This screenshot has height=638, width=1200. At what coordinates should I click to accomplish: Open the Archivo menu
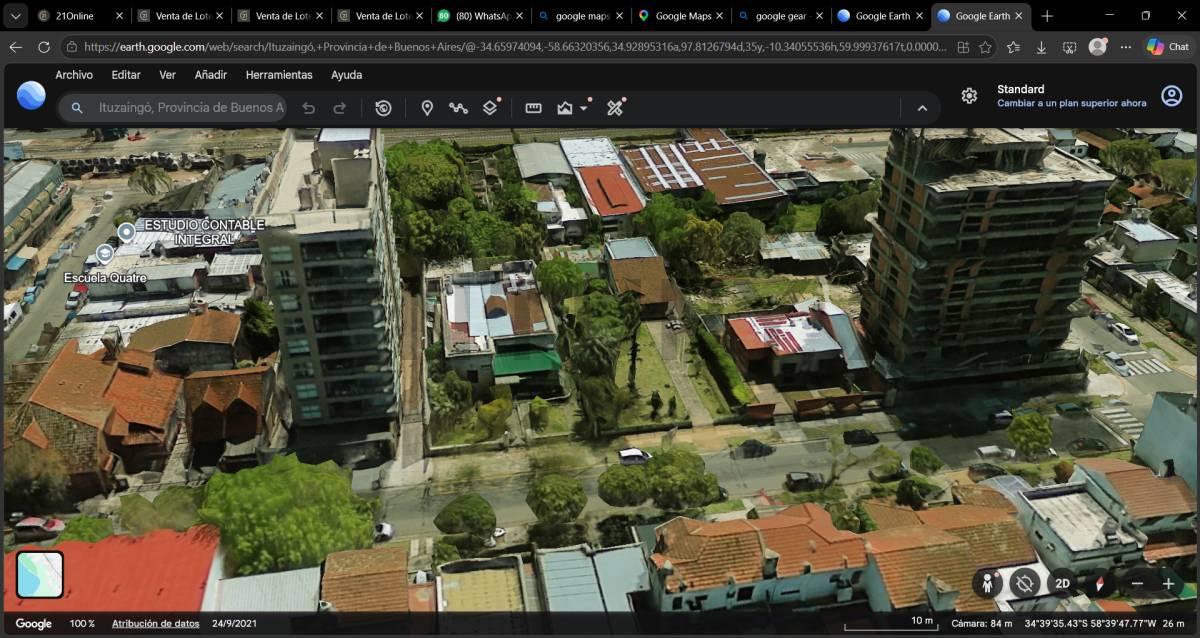[74, 75]
